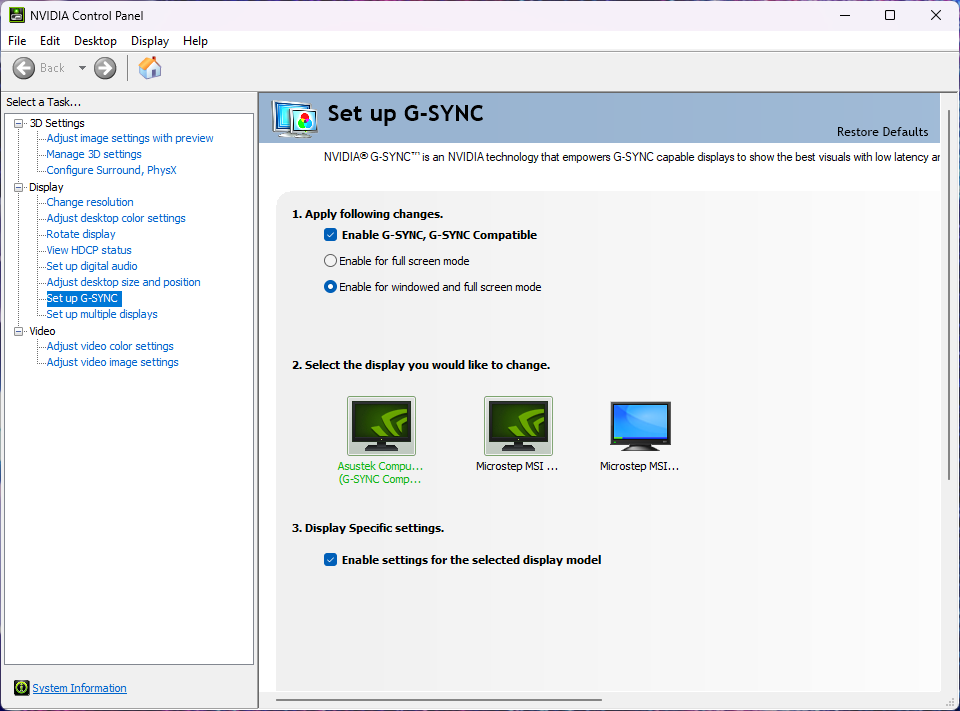
Task: Open the Desktop menu
Action: (96, 41)
